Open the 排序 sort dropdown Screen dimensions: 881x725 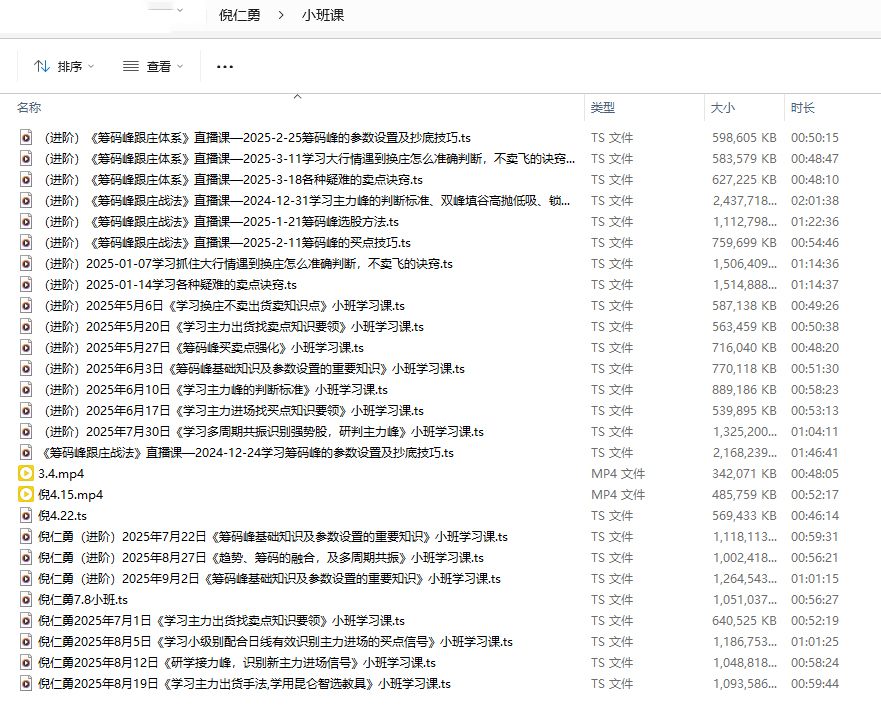pyautogui.click(x=64, y=67)
